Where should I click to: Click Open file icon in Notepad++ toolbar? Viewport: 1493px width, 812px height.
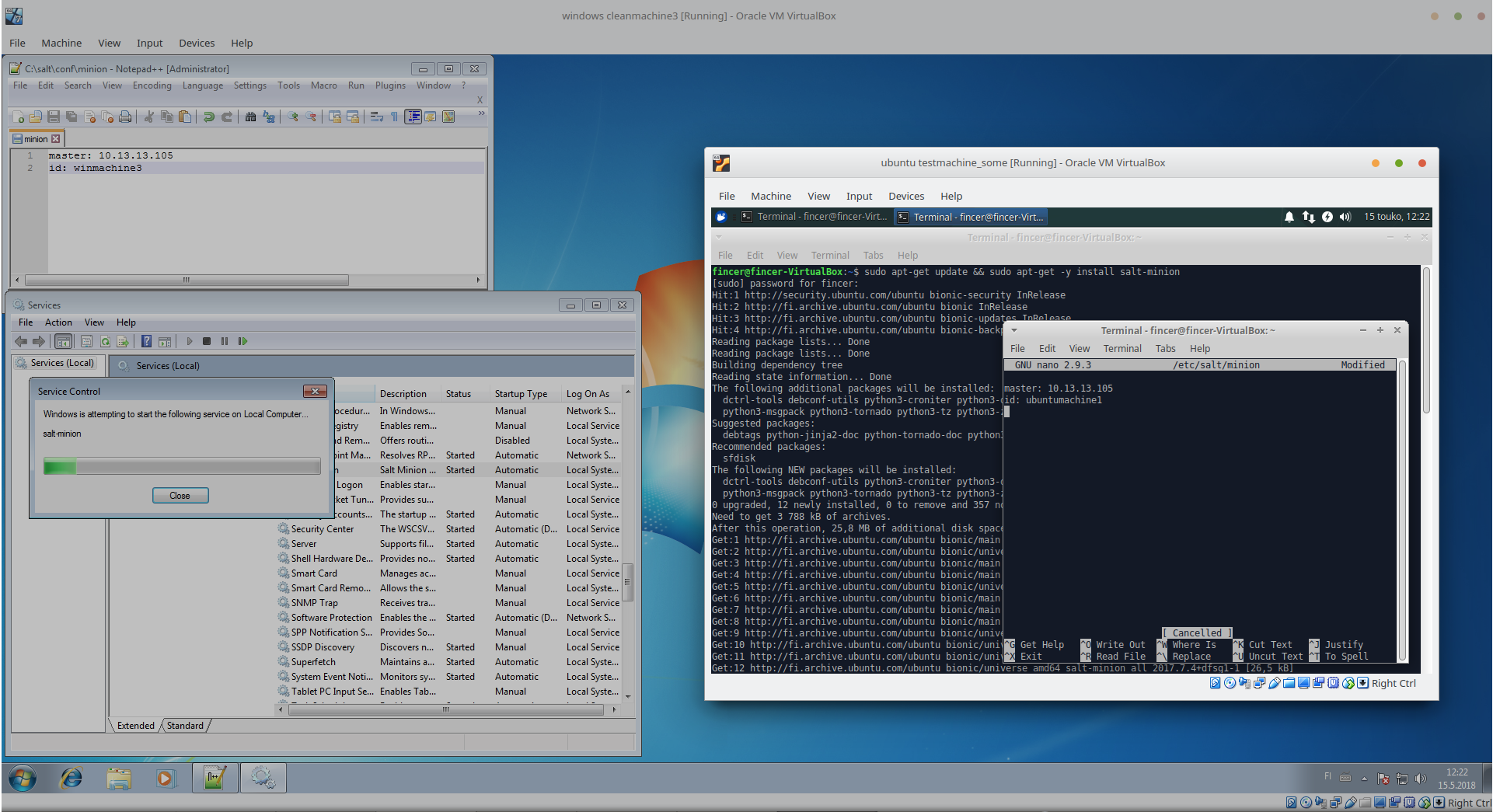[x=35, y=117]
